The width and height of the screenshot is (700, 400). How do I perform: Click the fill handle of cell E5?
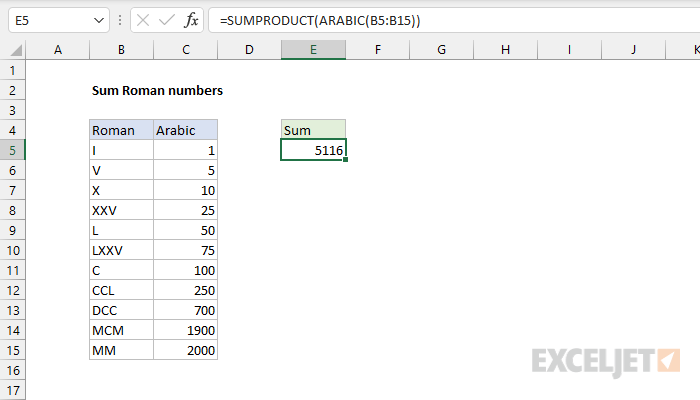tap(346, 160)
